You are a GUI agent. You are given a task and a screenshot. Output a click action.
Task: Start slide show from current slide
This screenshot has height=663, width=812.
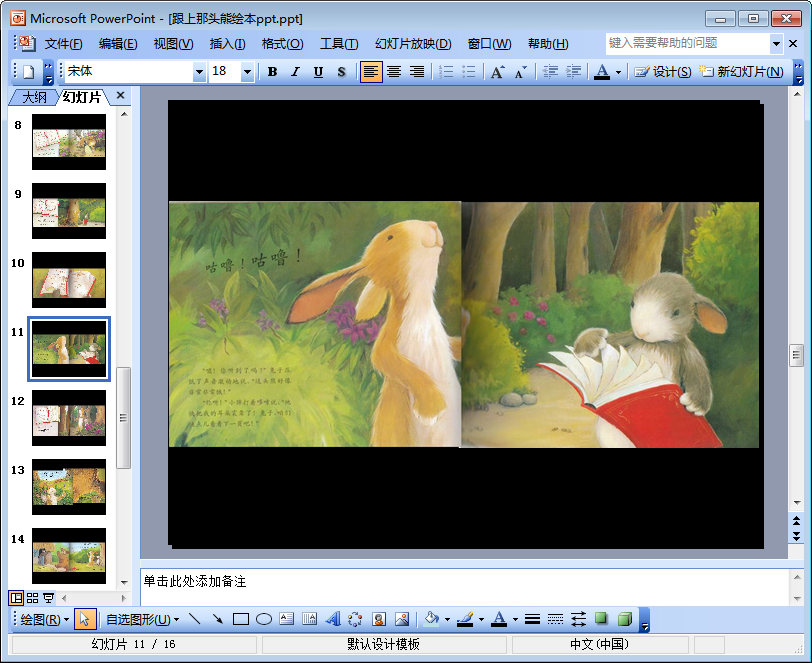click(48, 598)
